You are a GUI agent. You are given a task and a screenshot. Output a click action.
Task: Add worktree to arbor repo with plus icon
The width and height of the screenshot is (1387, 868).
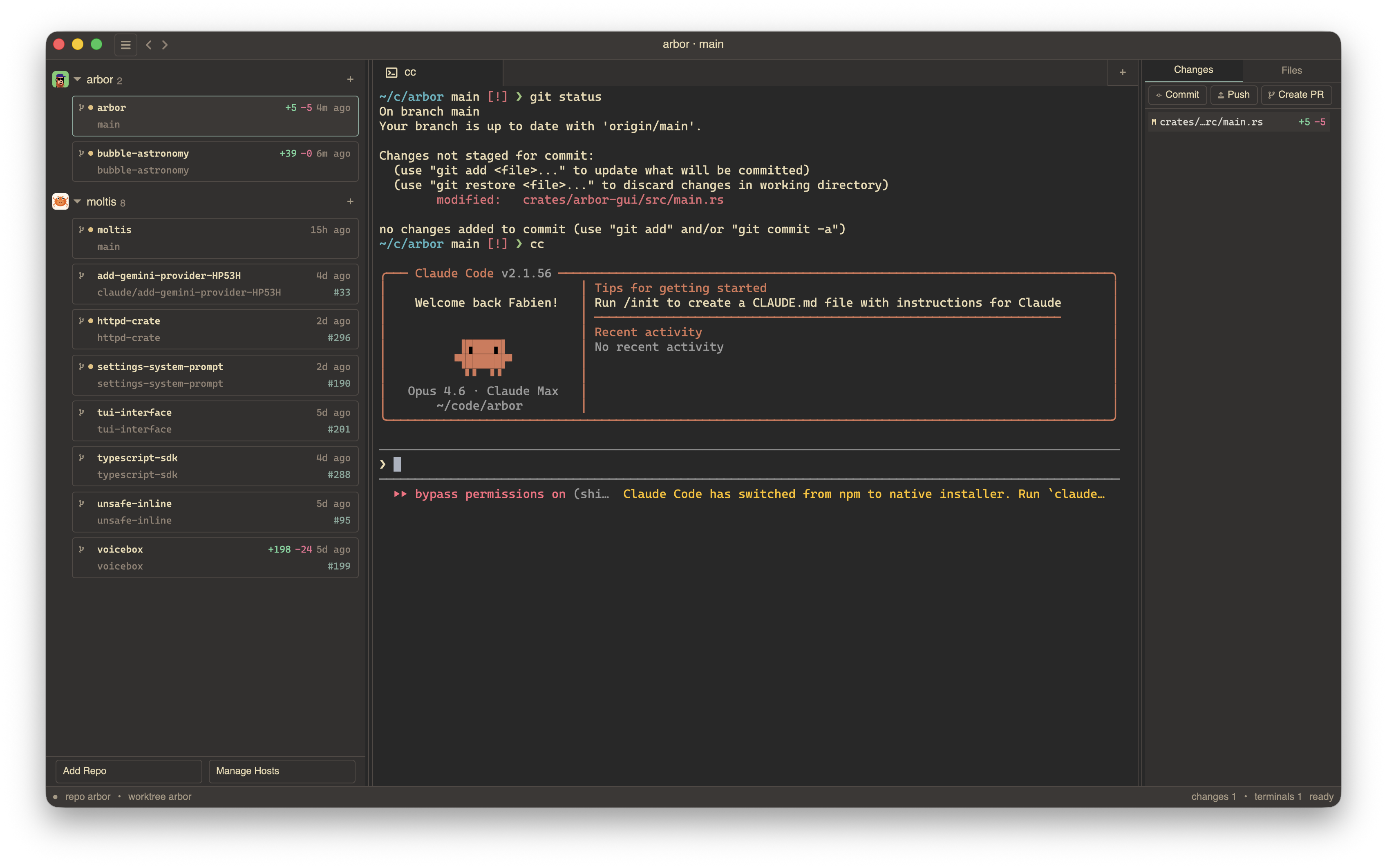[x=350, y=79]
